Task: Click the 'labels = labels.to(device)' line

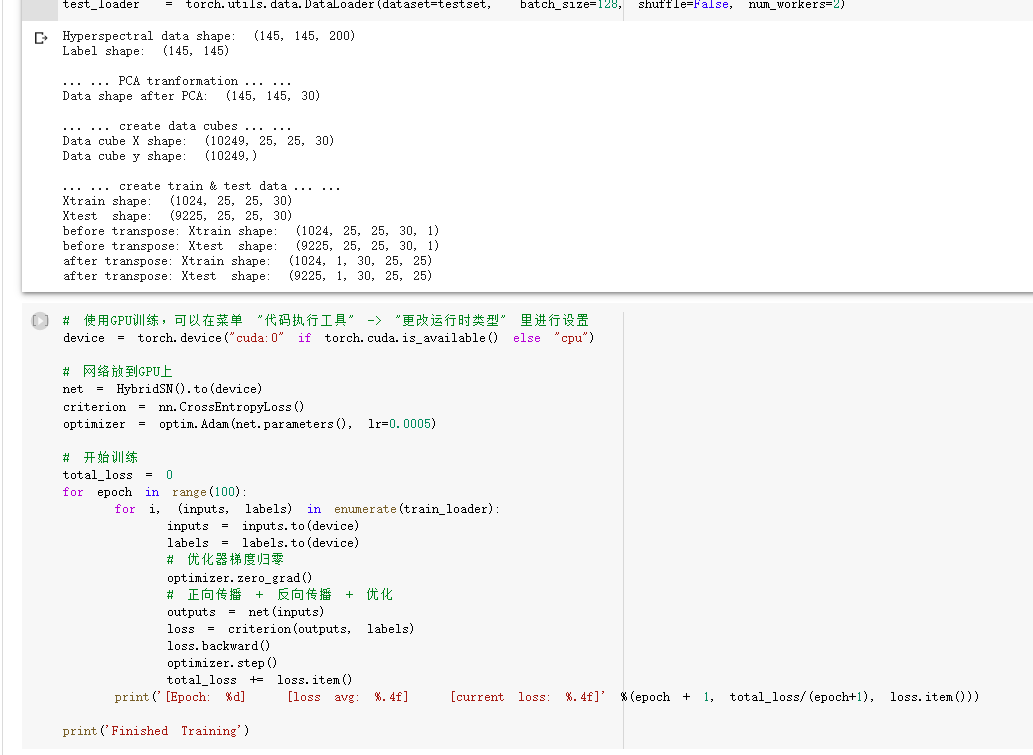Action: coord(263,544)
